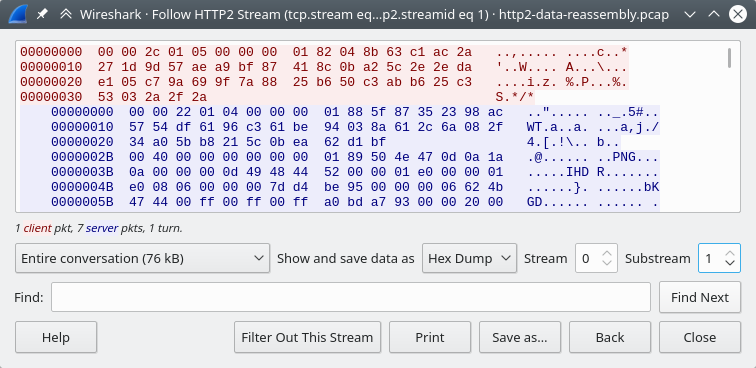Decrement the Substream number spinner
The image size is (756, 368).
(x=730, y=263)
